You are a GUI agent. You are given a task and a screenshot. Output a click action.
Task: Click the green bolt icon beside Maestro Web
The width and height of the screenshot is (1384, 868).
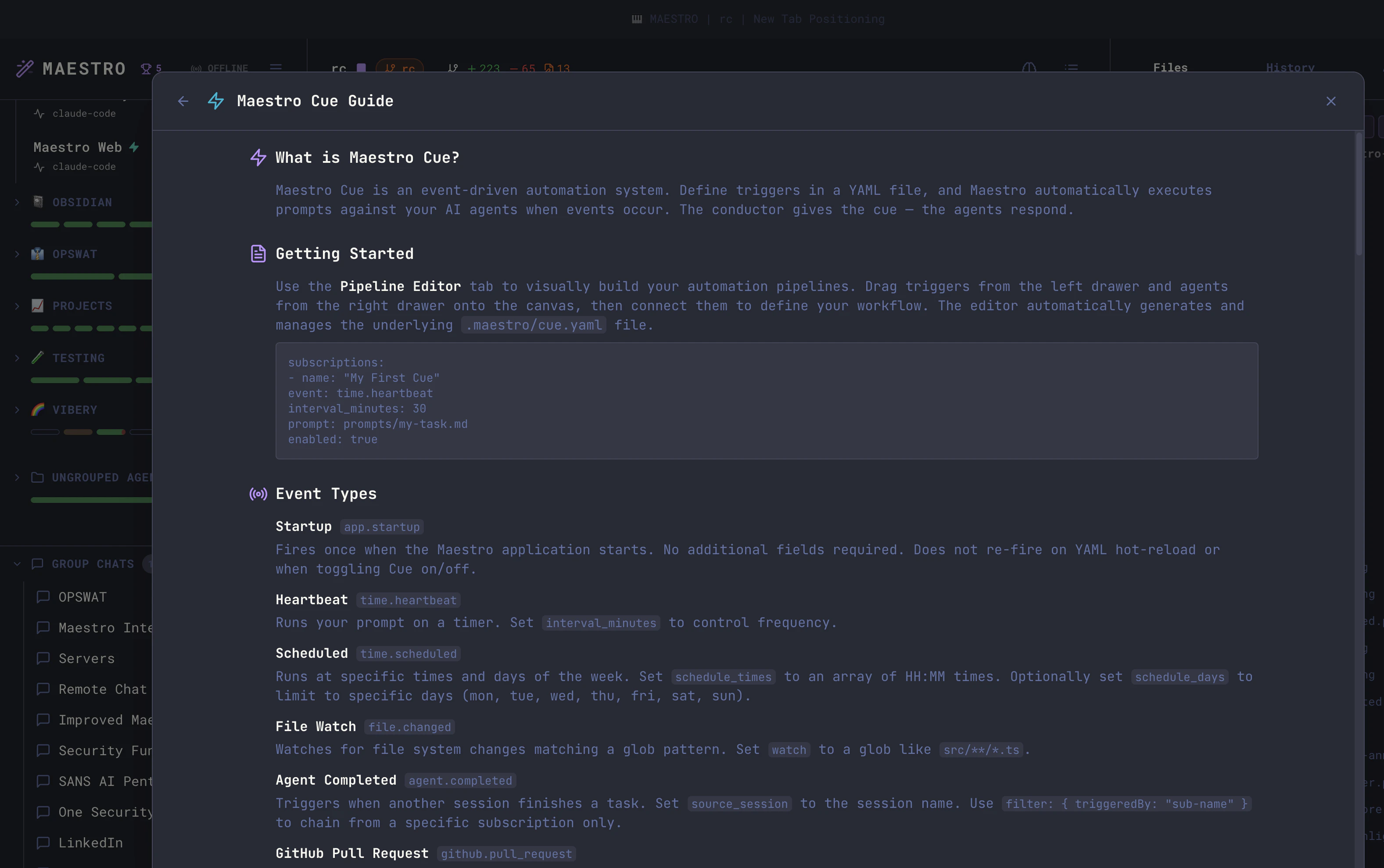point(134,147)
